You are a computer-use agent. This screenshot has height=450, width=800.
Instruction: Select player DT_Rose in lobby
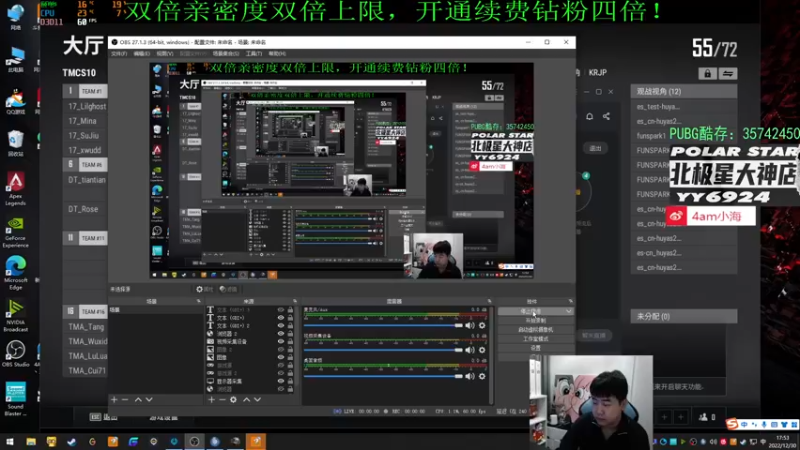(83, 209)
